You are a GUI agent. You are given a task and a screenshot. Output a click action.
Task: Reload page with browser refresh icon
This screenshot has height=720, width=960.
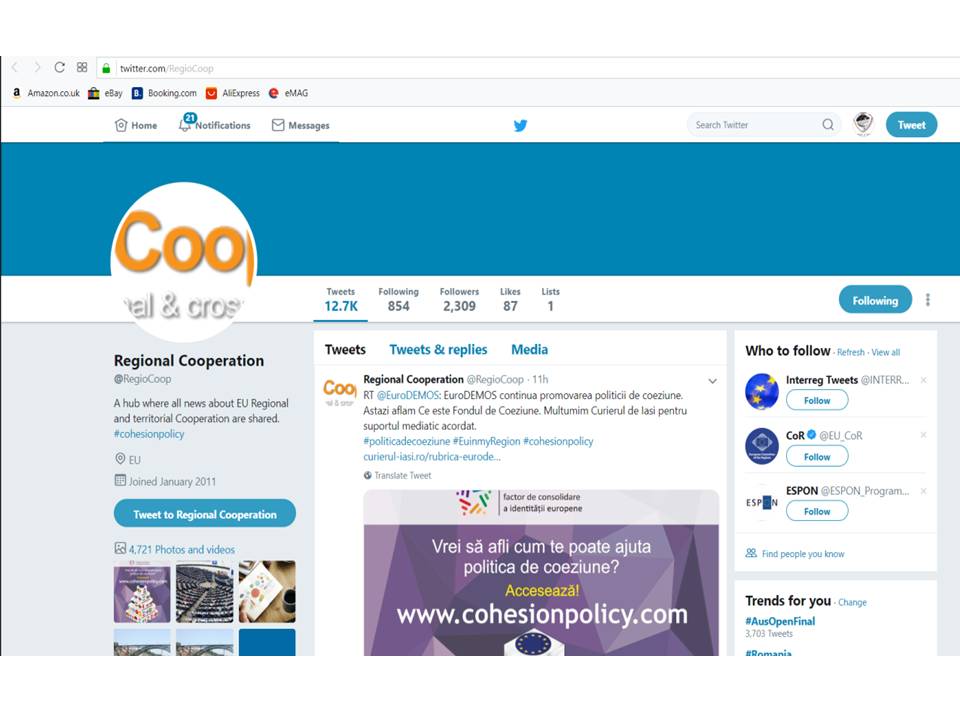pos(59,67)
